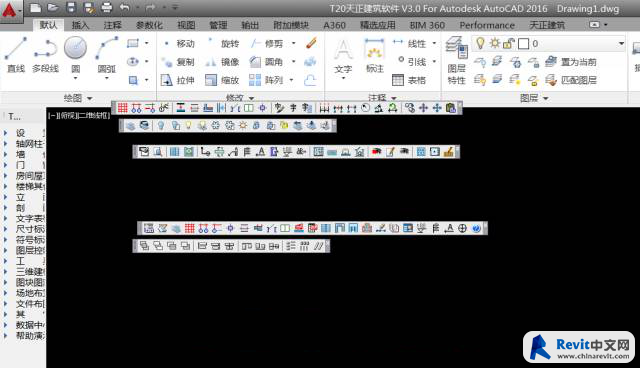640x368 pixels.
Task: Select the 圆弧 arc tool
Action: [107, 55]
